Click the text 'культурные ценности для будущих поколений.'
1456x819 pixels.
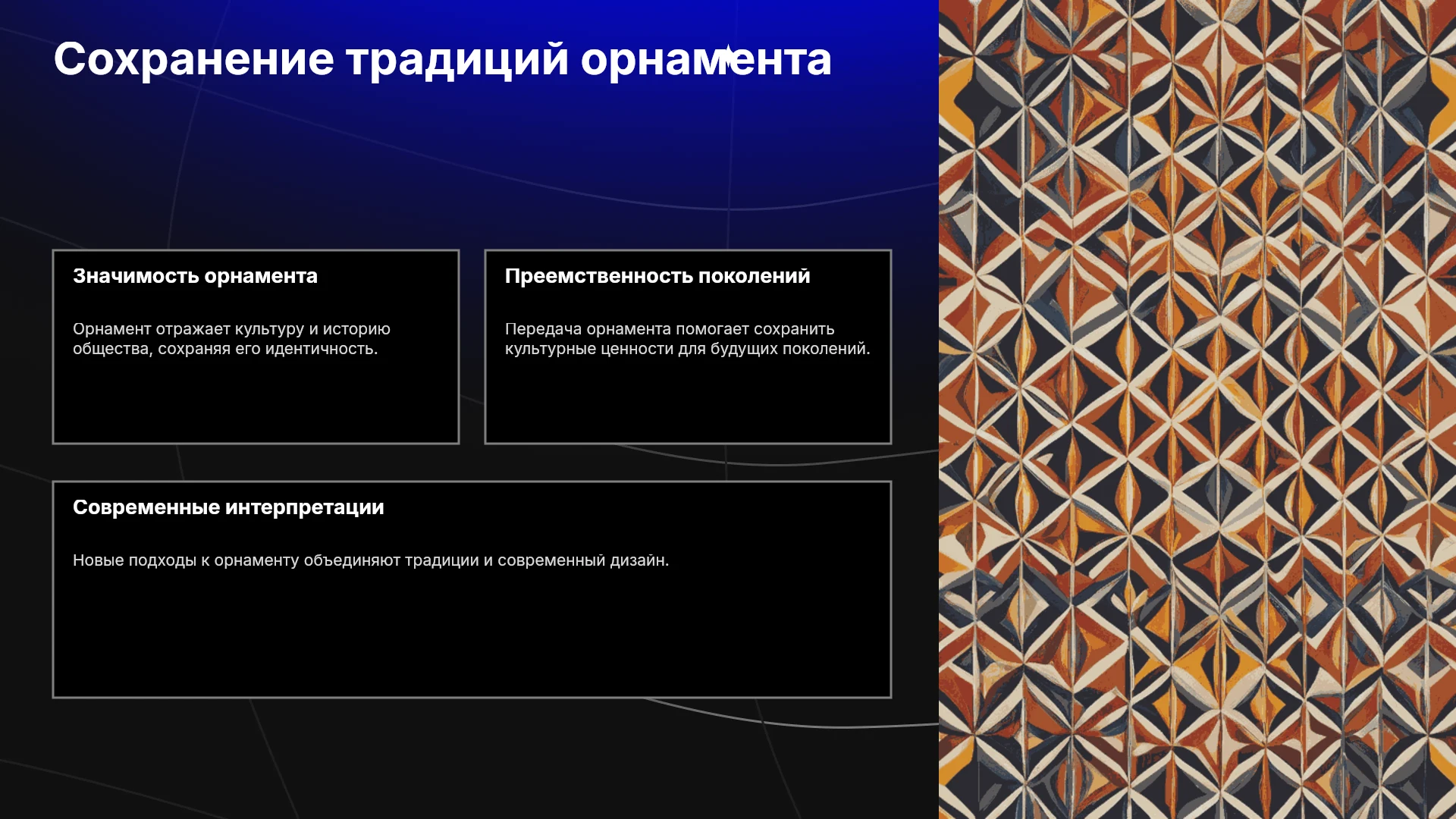coord(688,349)
